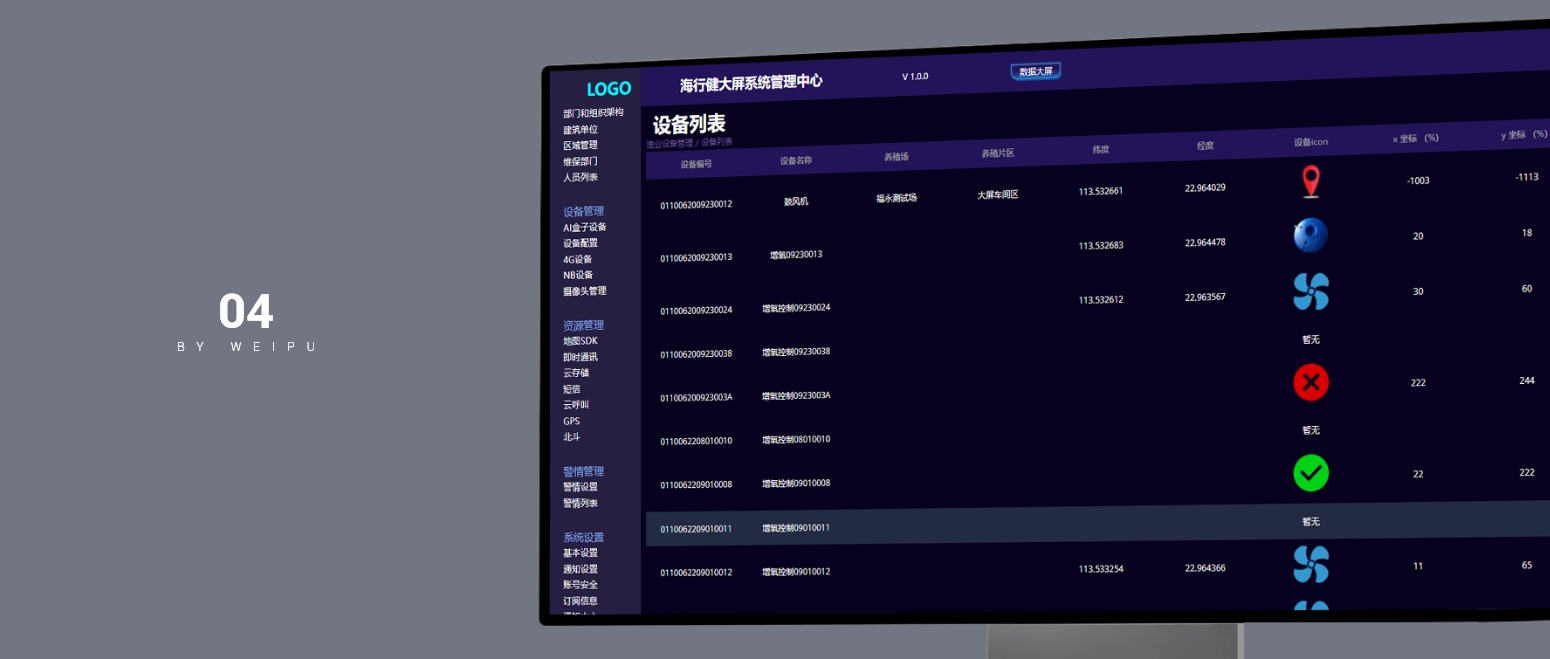Image resolution: width=1550 pixels, height=659 pixels.
Task: Click the 数据大屏 button in the header
Action: [x=1035, y=71]
